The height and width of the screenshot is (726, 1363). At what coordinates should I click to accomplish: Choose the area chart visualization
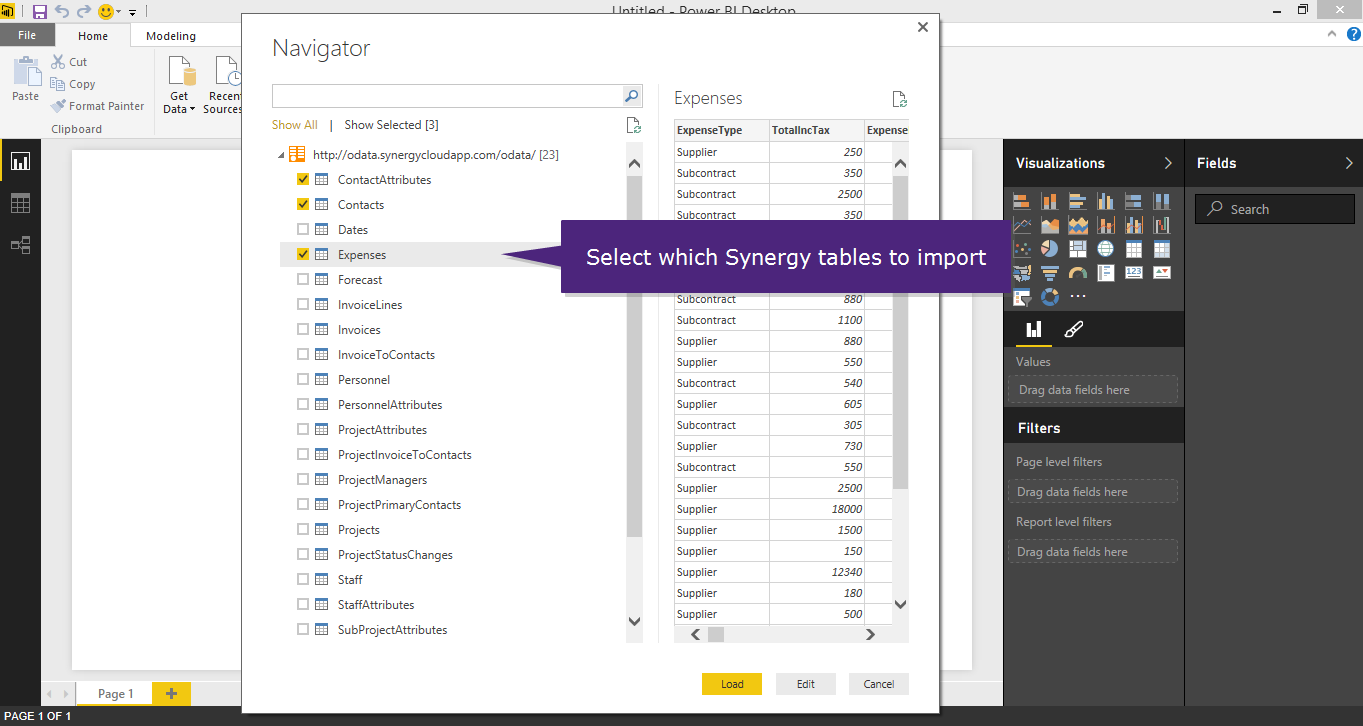tap(1049, 225)
